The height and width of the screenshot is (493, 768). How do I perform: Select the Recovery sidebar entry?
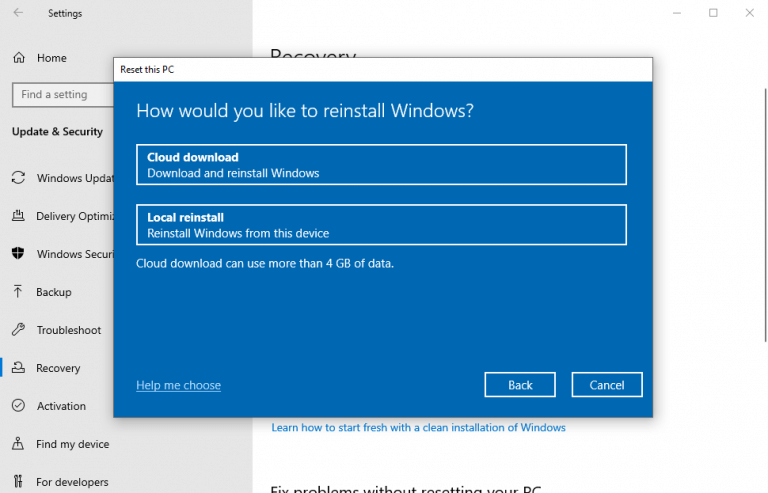pos(58,368)
